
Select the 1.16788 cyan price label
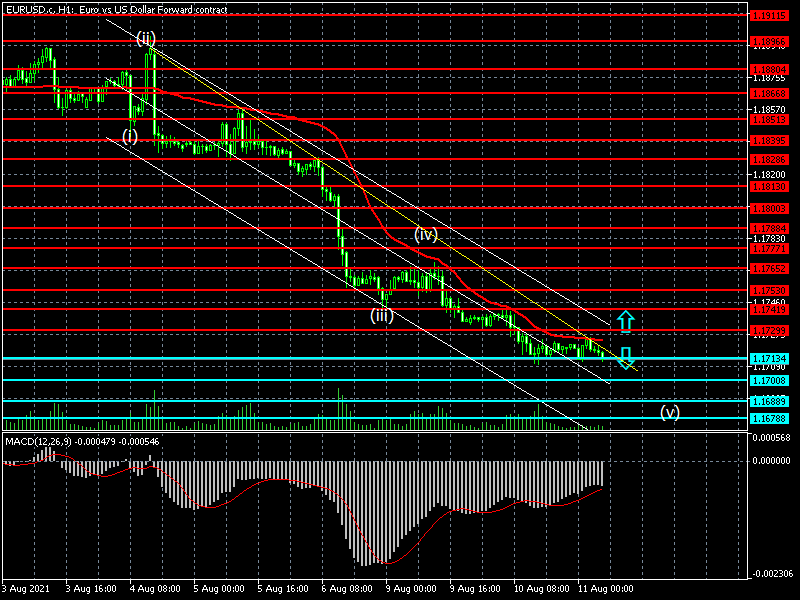(x=769, y=419)
